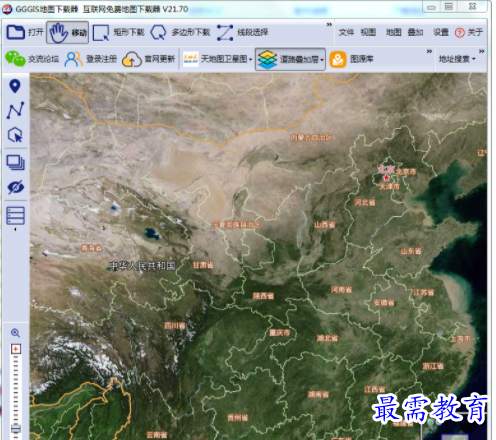This screenshot has height=440, width=496.
Task: Click the 浙江省 label on map
Action: point(433,366)
